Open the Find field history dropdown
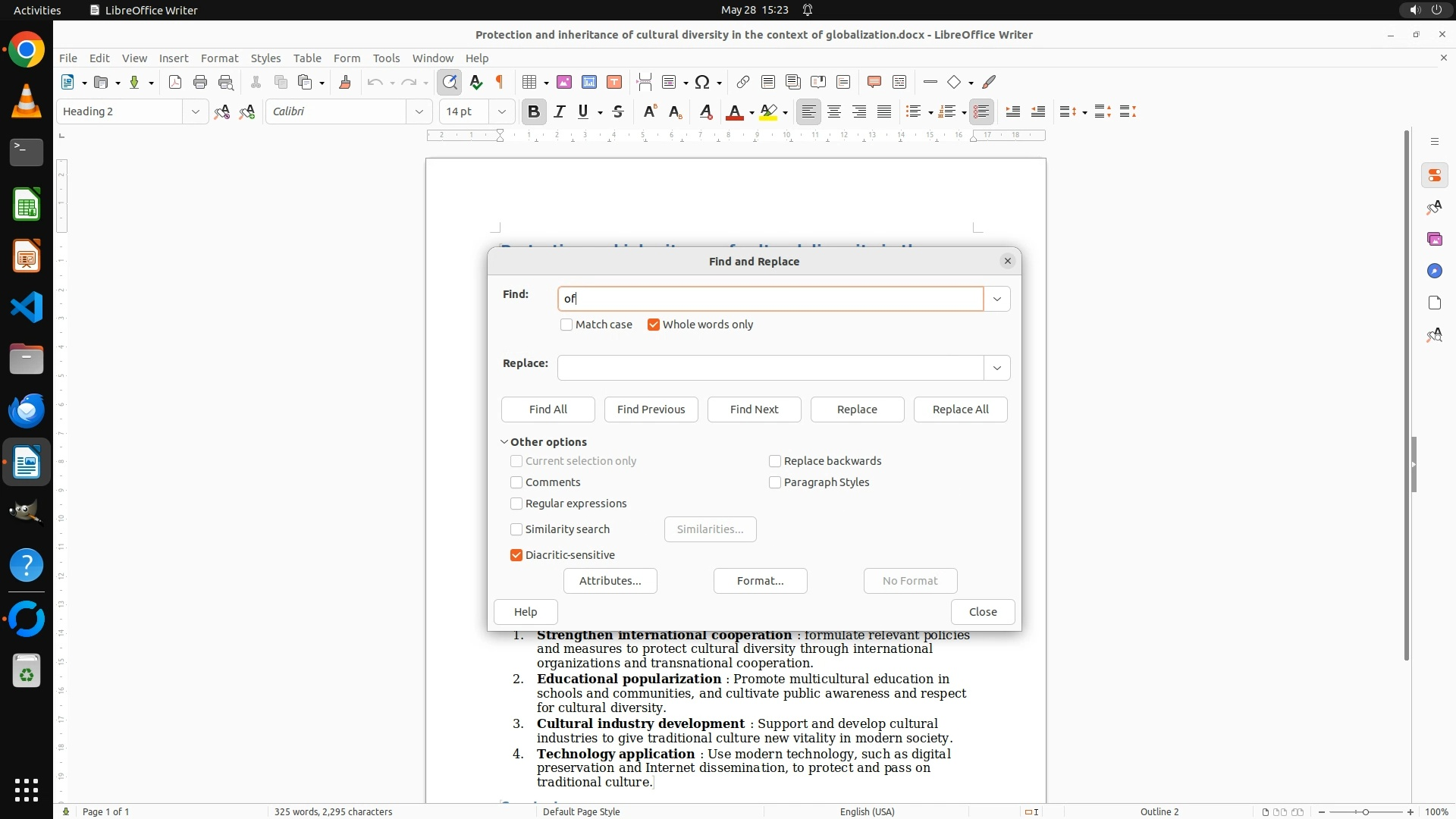The height and width of the screenshot is (819, 1456). pos(996,299)
